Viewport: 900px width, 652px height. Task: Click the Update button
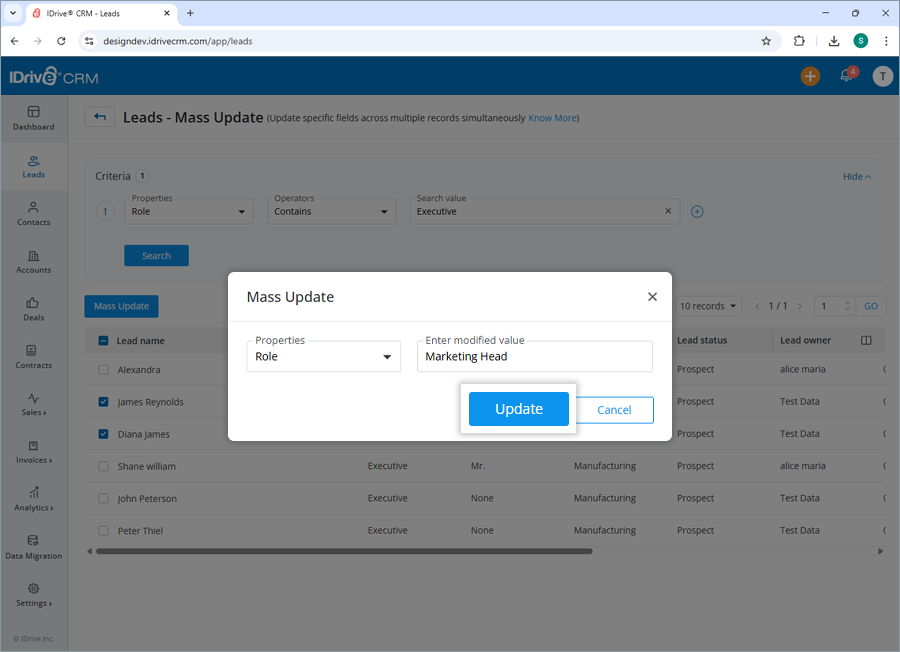click(x=518, y=409)
